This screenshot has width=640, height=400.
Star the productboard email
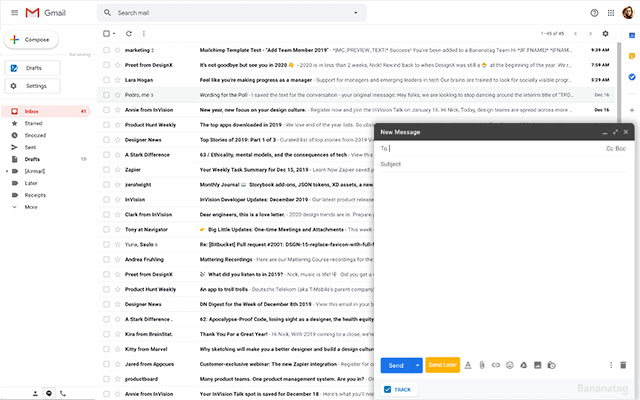pos(118,379)
